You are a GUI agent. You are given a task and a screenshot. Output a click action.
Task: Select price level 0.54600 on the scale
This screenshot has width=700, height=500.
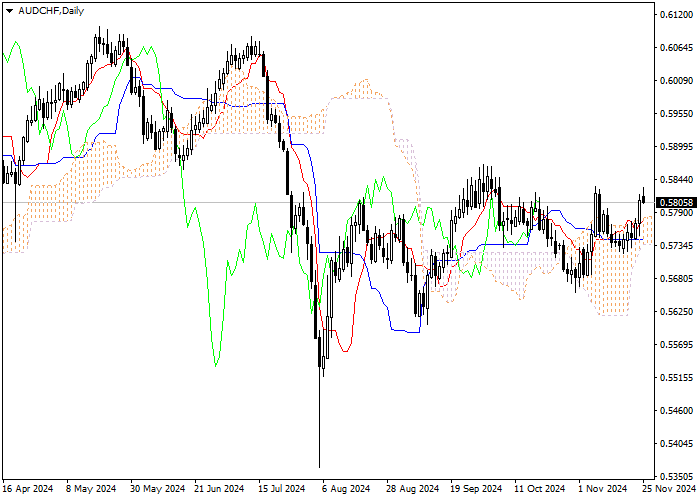point(677,411)
